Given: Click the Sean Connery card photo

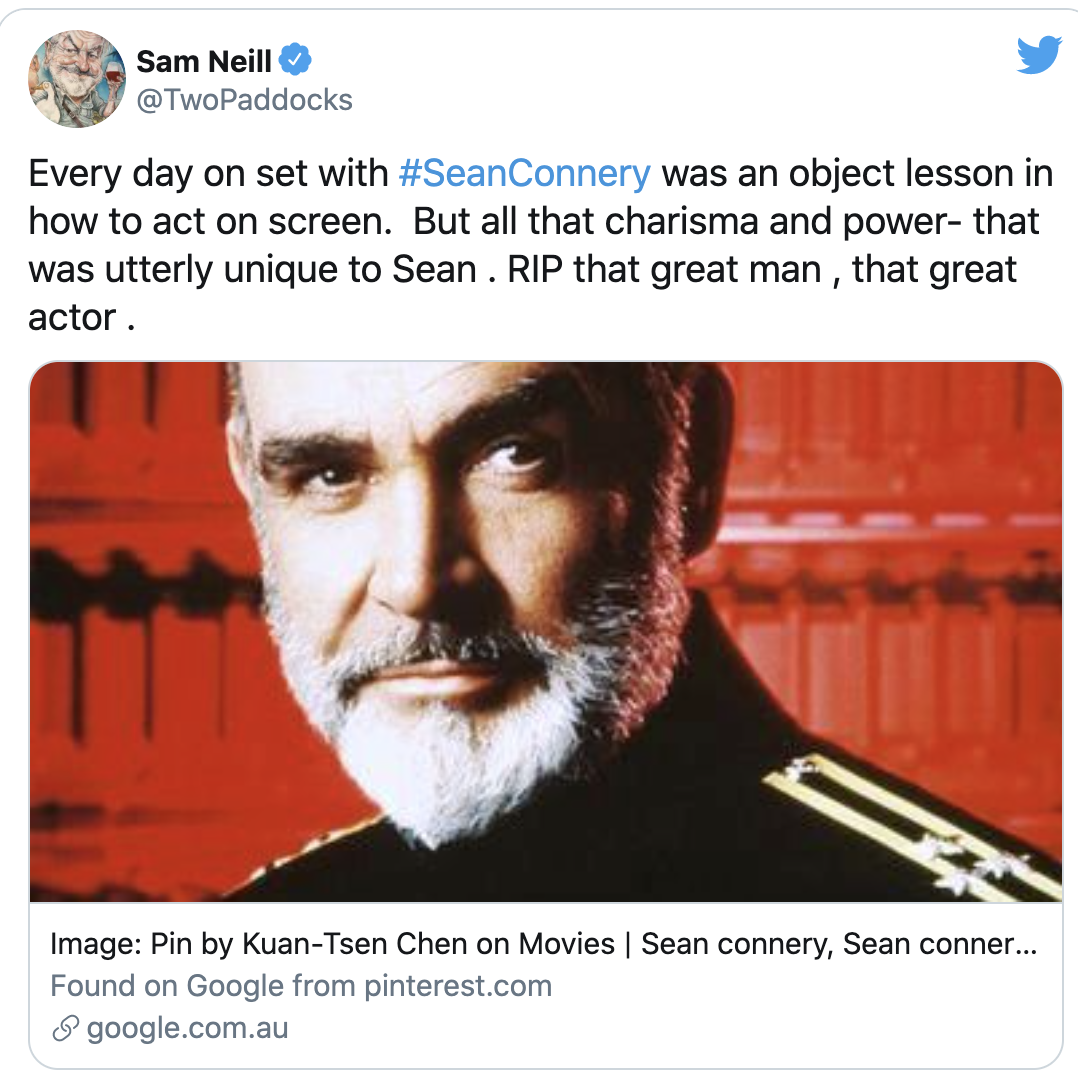Looking at the screenshot, I should [545, 631].
